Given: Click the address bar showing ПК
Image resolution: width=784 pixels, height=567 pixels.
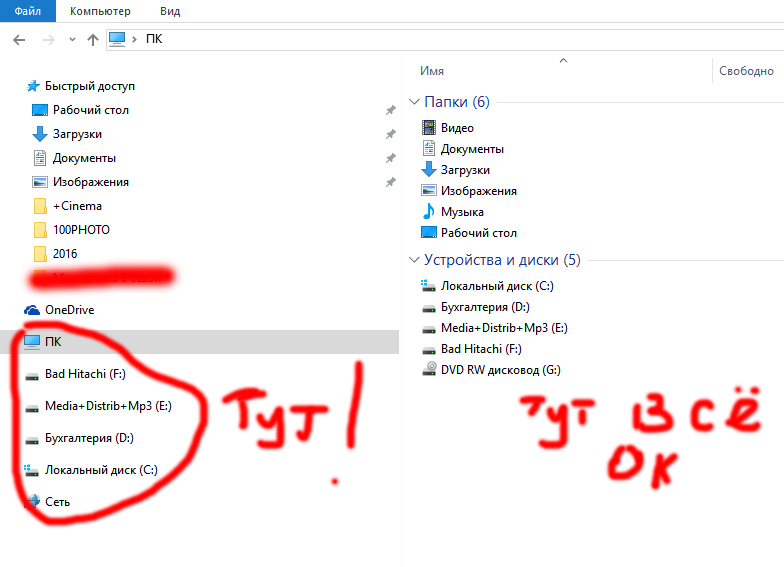Looking at the screenshot, I should [400, 39].
